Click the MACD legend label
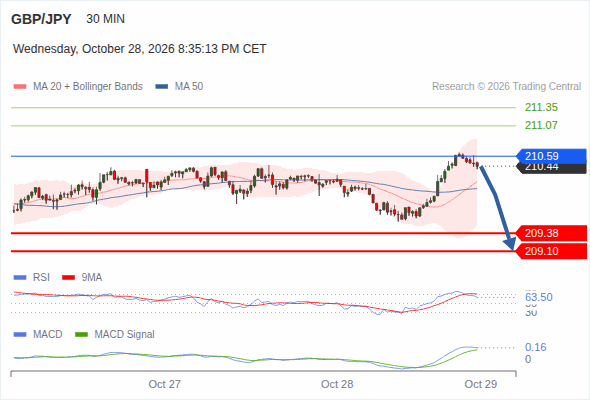Screen dimensions: 590x400 [48, 334]
